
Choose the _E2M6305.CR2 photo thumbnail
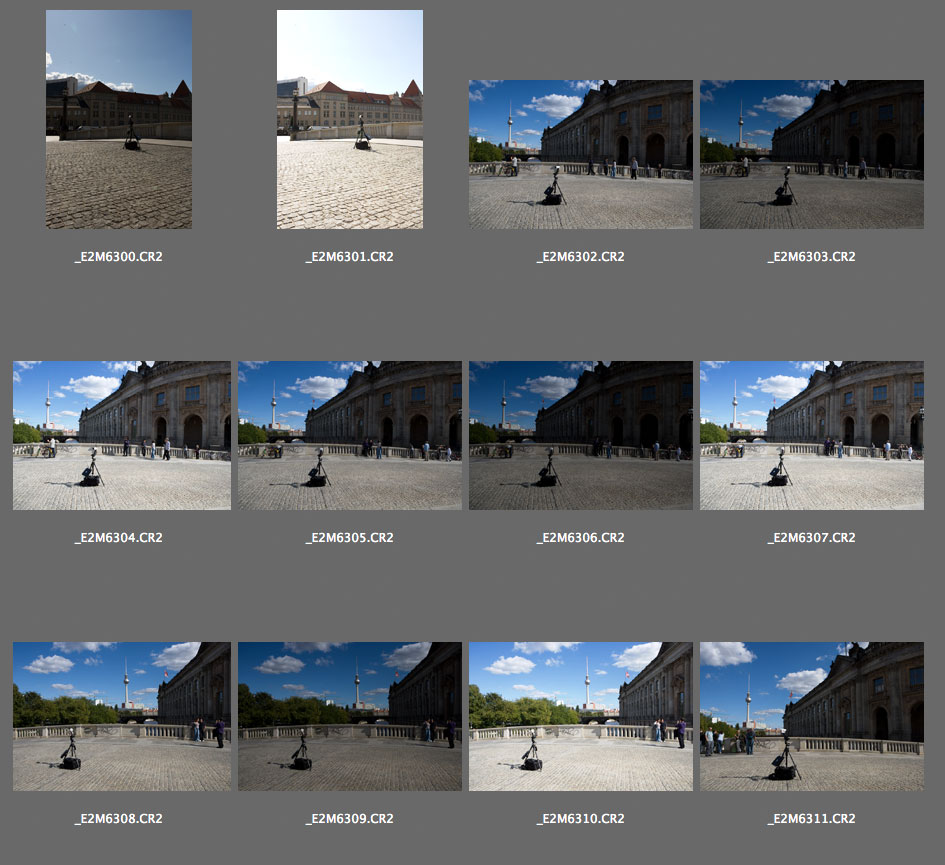[x=349, y=435]
